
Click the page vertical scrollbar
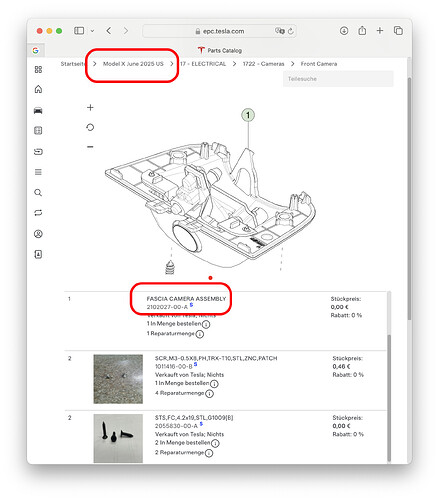click(409, 198)
